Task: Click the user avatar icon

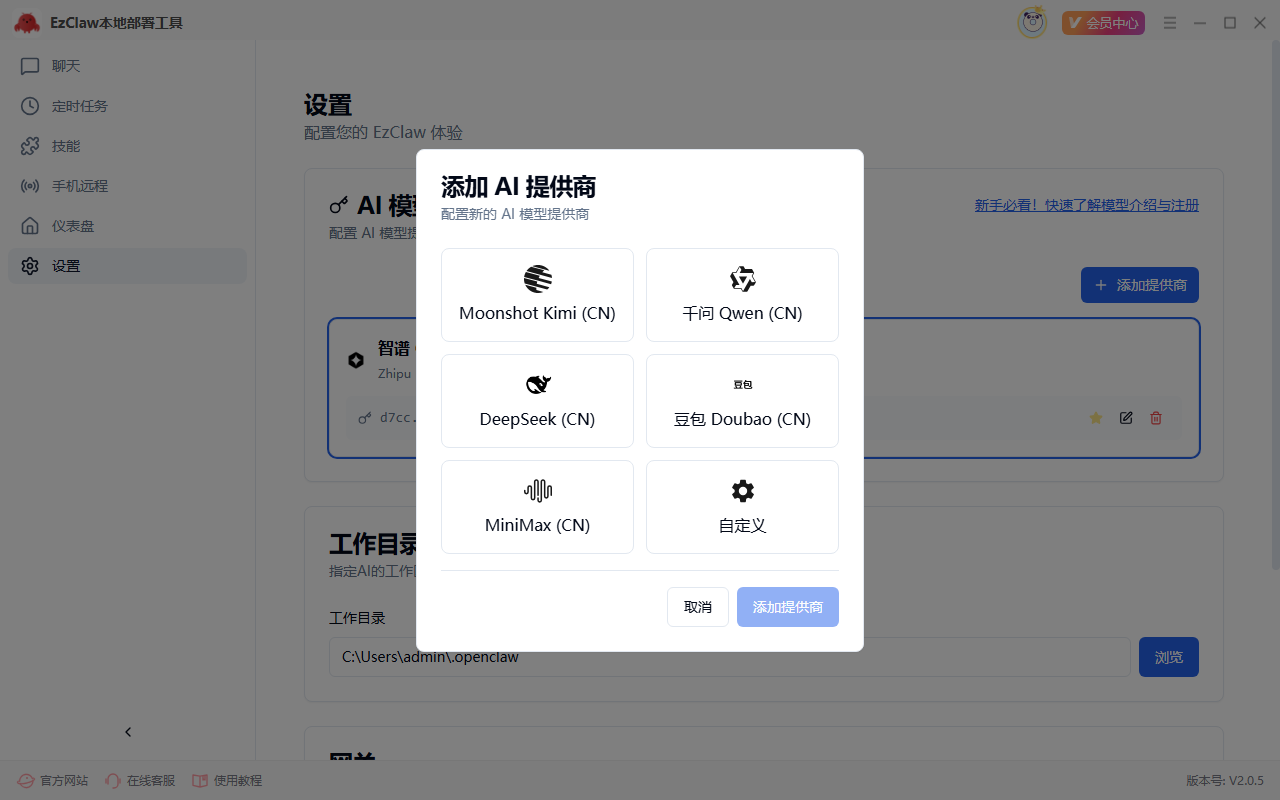Action: (x=1032, y=23)
